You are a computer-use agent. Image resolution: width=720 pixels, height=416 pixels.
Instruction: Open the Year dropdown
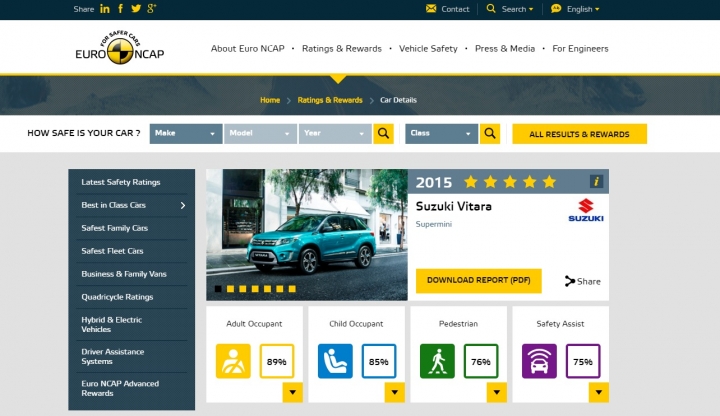335,134
